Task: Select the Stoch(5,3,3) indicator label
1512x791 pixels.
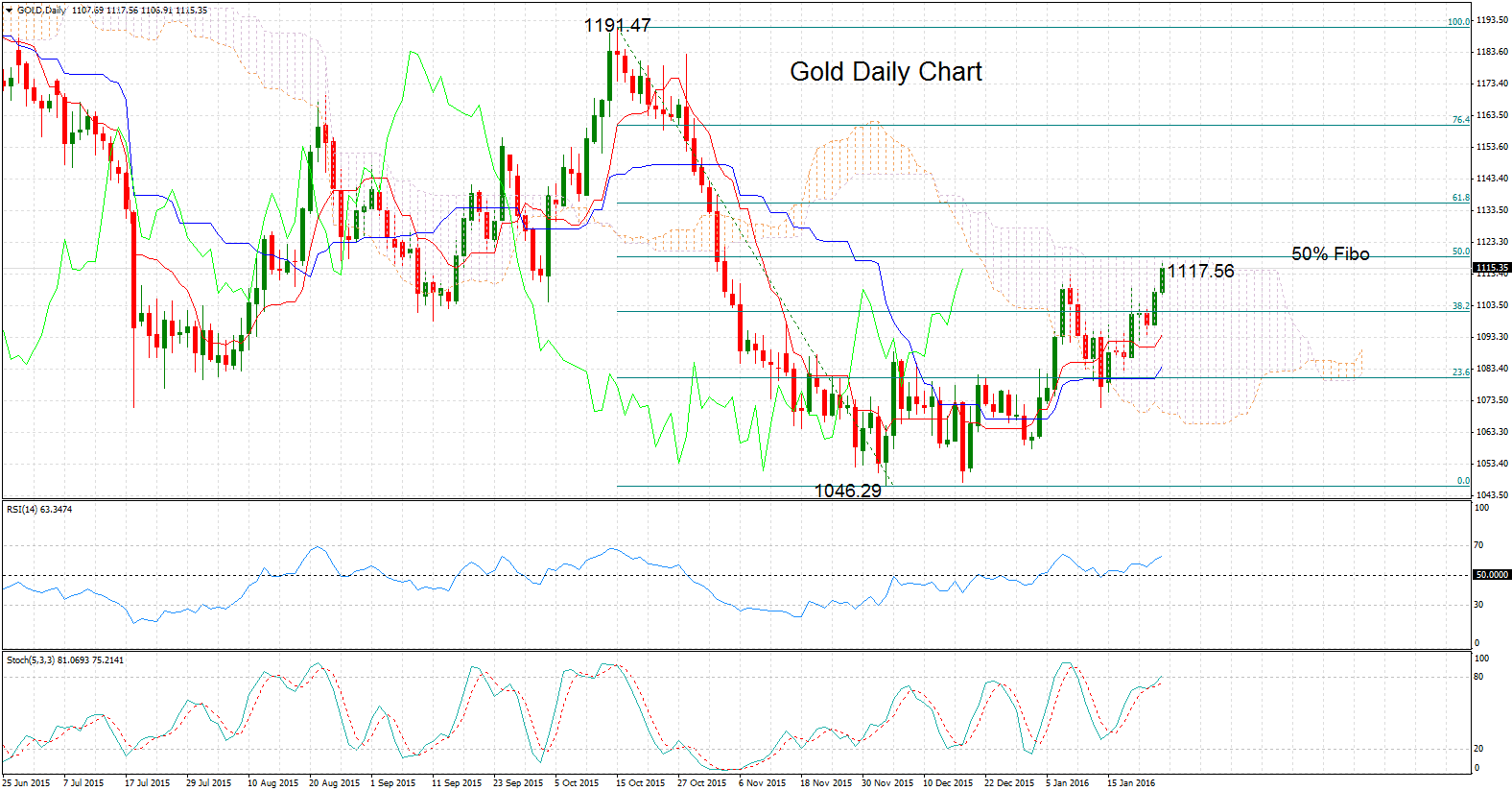Action: coord(65,660)
